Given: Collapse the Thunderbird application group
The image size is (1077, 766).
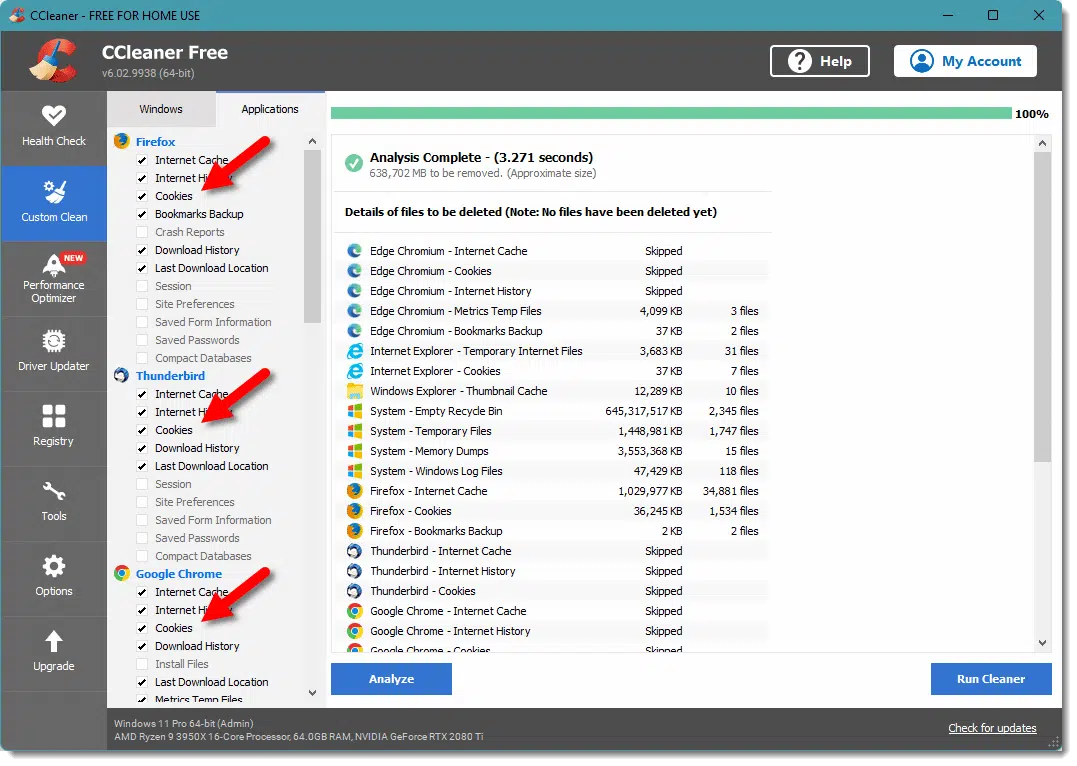Looking at the screenshot, I should pos(170,376).
